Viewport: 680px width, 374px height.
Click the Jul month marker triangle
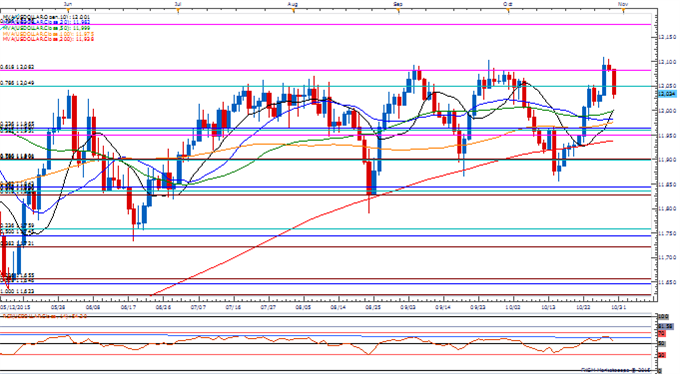click(177, 11)
